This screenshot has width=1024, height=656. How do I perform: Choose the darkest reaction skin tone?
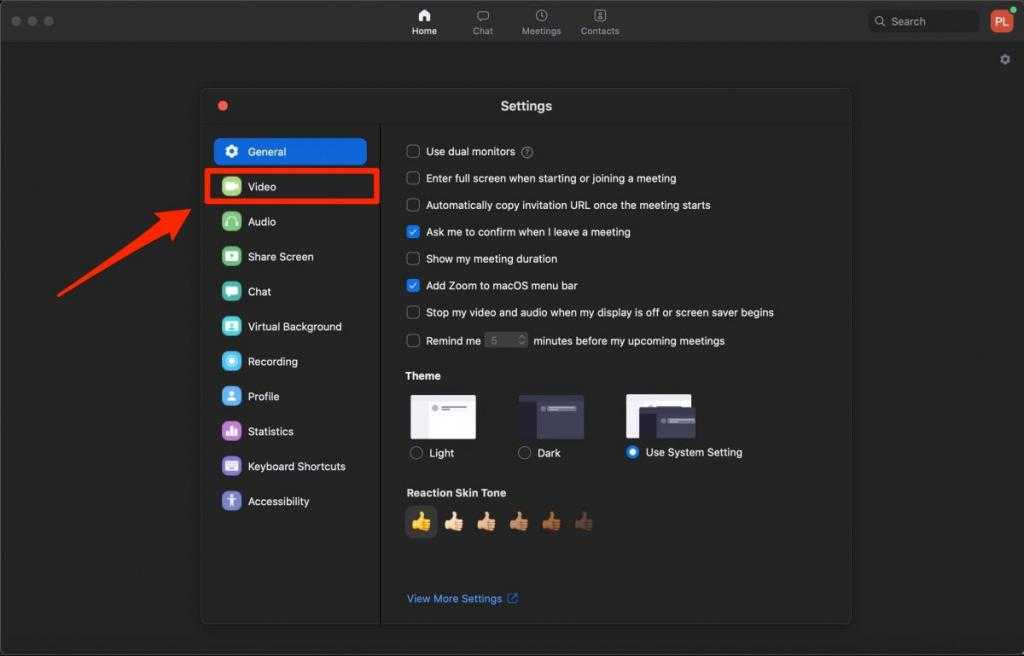(584, 521)
